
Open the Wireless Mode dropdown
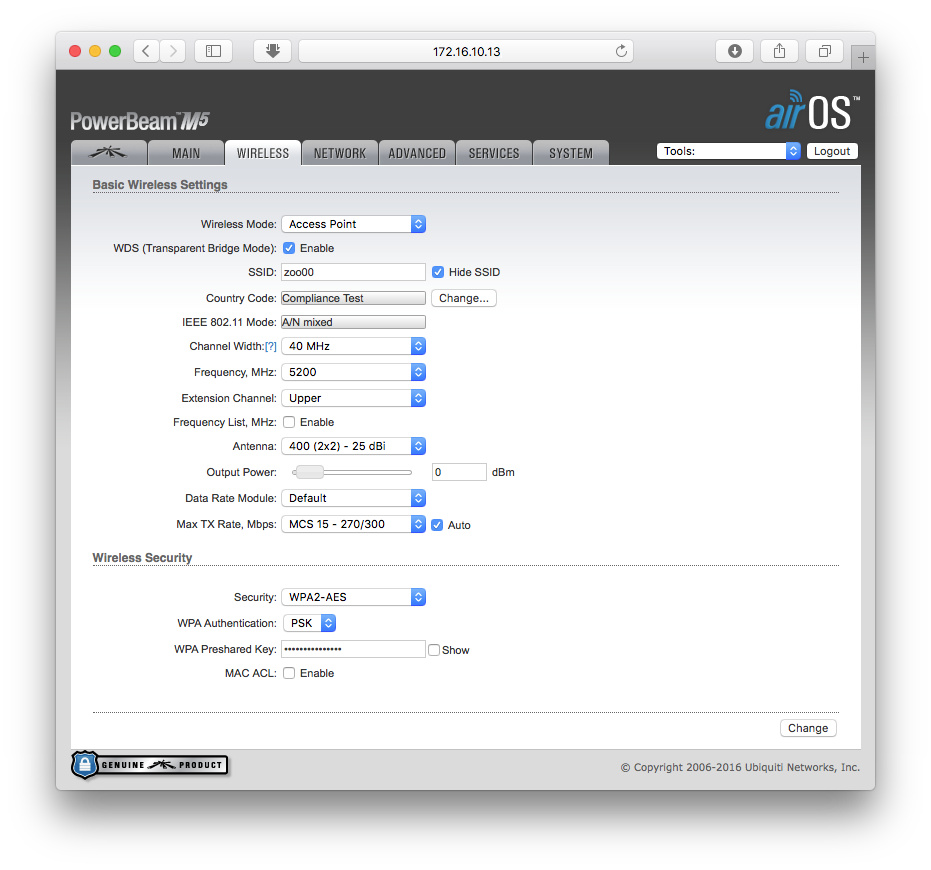[353, 224]
